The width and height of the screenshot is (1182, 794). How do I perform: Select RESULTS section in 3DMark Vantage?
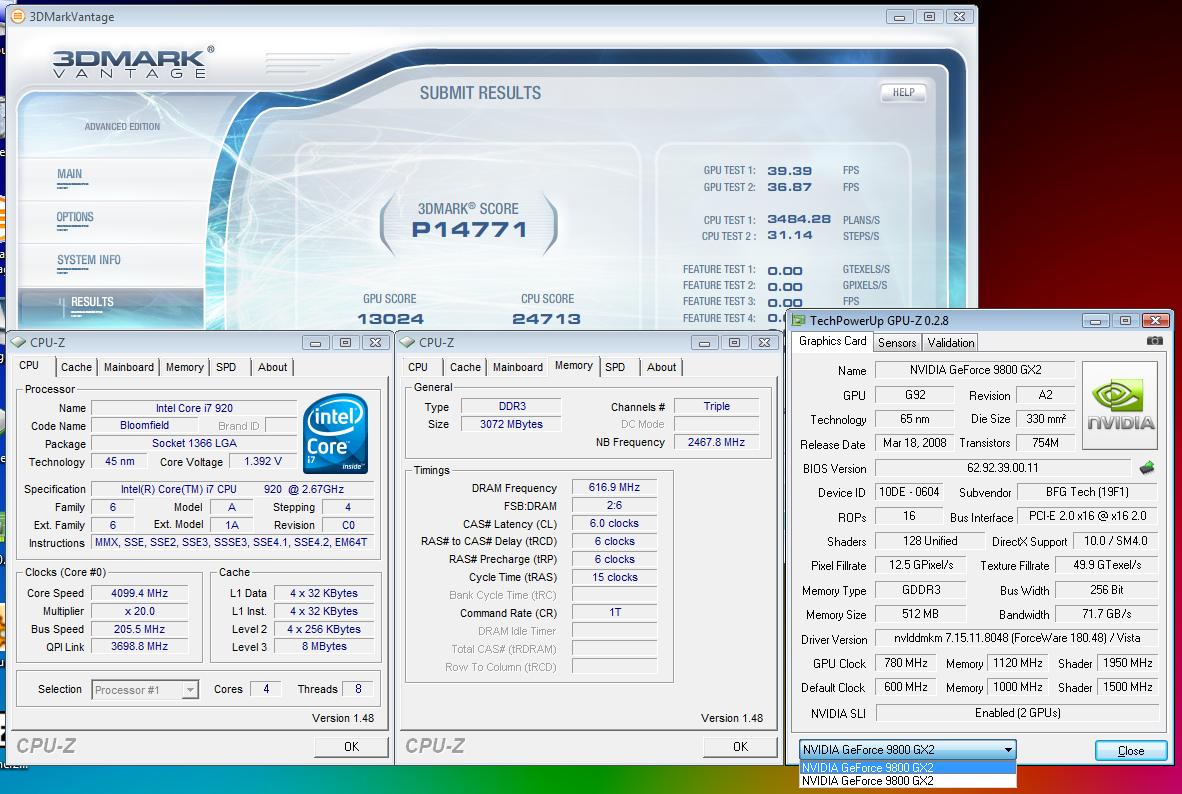coord(92,302)
